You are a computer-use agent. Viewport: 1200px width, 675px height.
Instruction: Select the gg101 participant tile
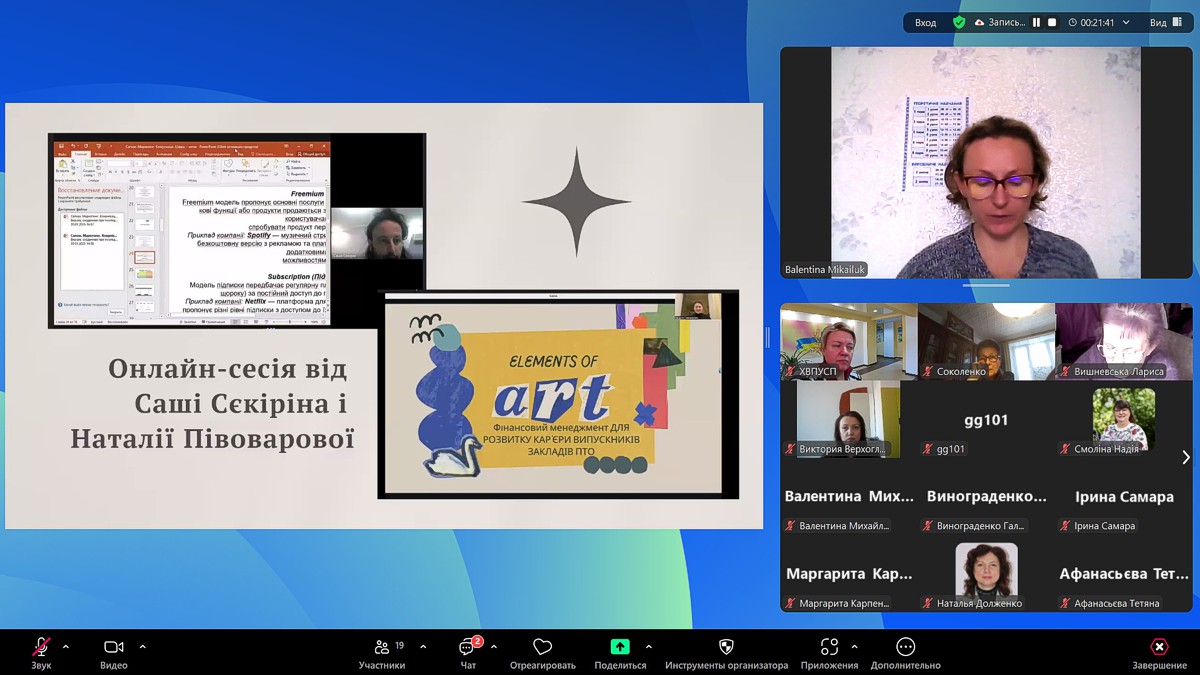986,419
